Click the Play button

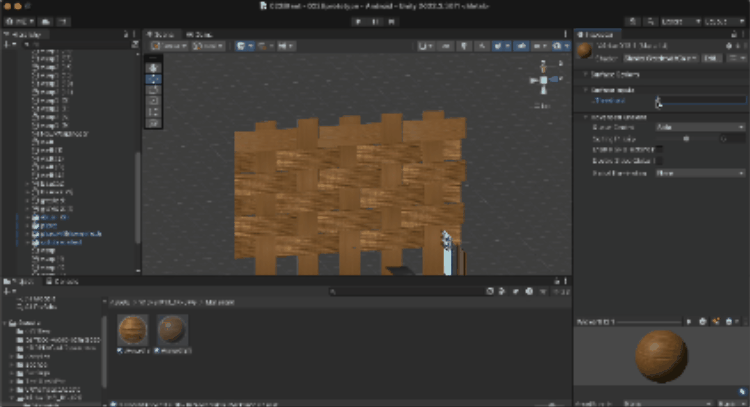(x=358, y=22)
